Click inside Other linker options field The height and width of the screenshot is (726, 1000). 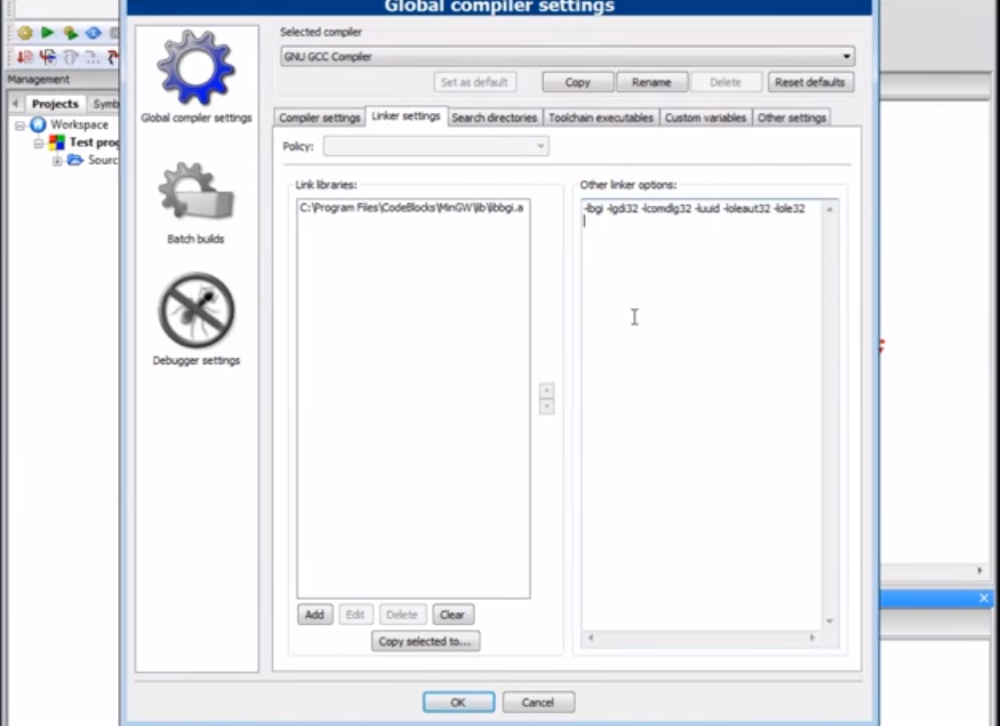point(700,400)
